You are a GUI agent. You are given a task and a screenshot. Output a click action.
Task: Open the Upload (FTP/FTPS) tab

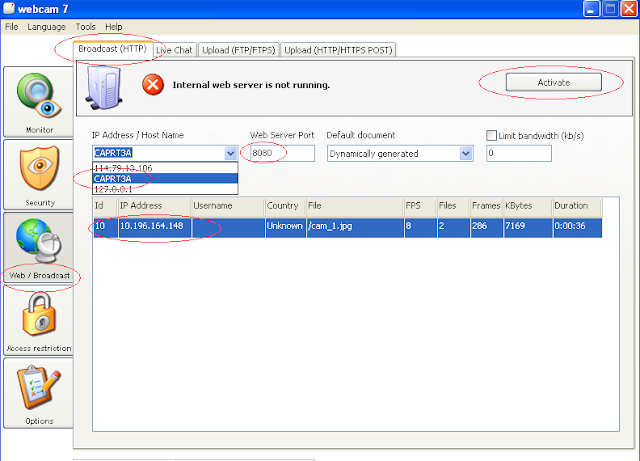pyautogui.click(x=239, y=50)
